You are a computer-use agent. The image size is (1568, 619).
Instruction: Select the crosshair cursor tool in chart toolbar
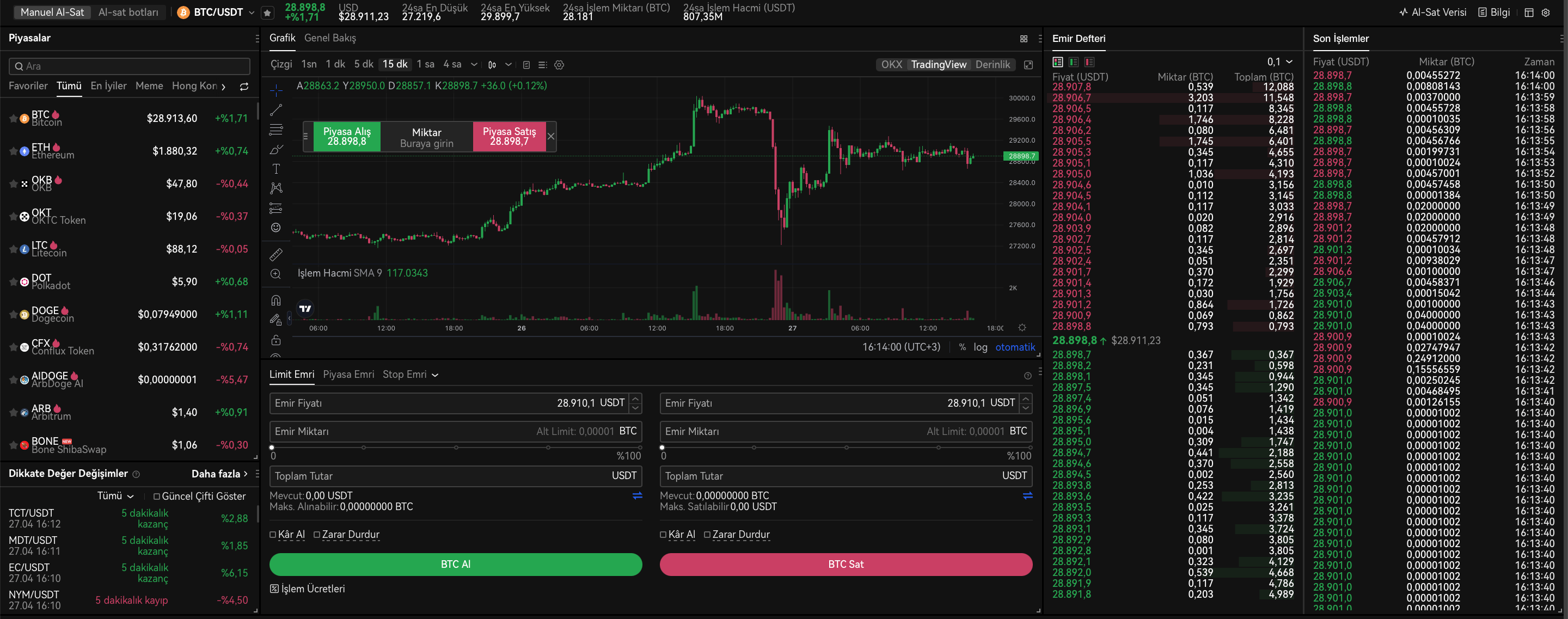(x=275, y=91)
